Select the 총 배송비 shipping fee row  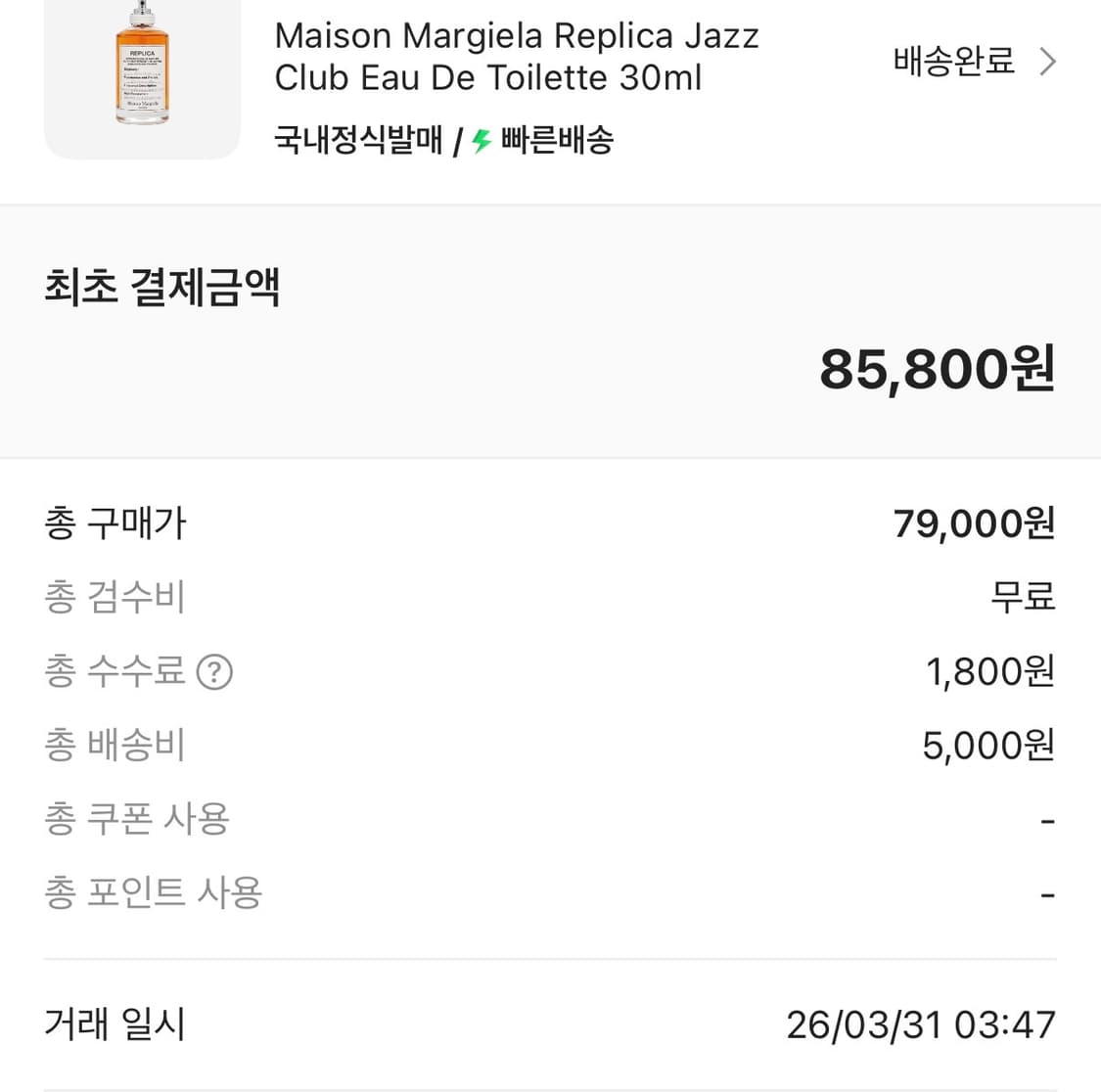(x=115, y=745)
